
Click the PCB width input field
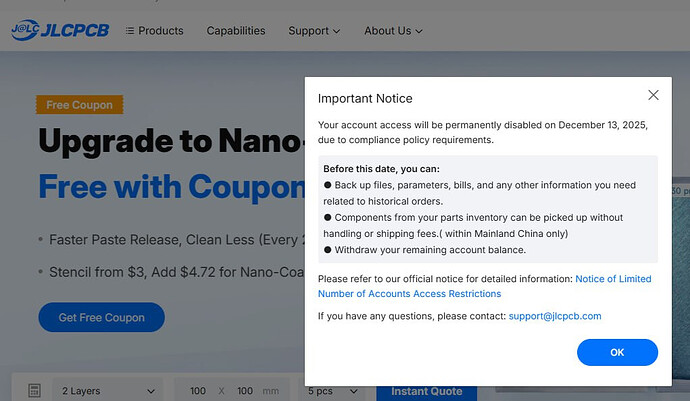click(197, 391)
